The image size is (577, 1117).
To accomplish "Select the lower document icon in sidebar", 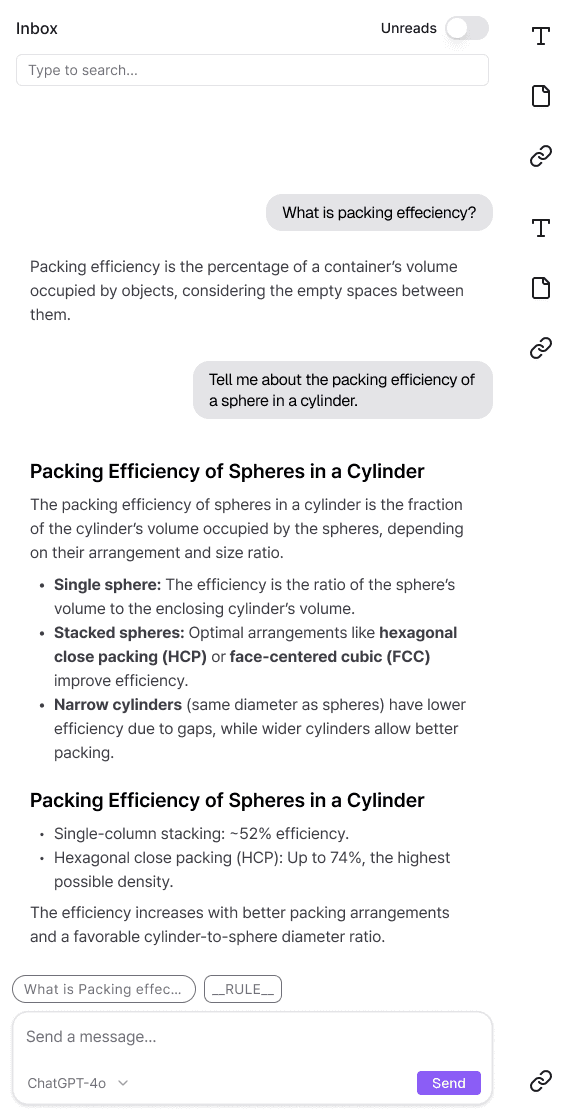I will (x=541, y=288).
